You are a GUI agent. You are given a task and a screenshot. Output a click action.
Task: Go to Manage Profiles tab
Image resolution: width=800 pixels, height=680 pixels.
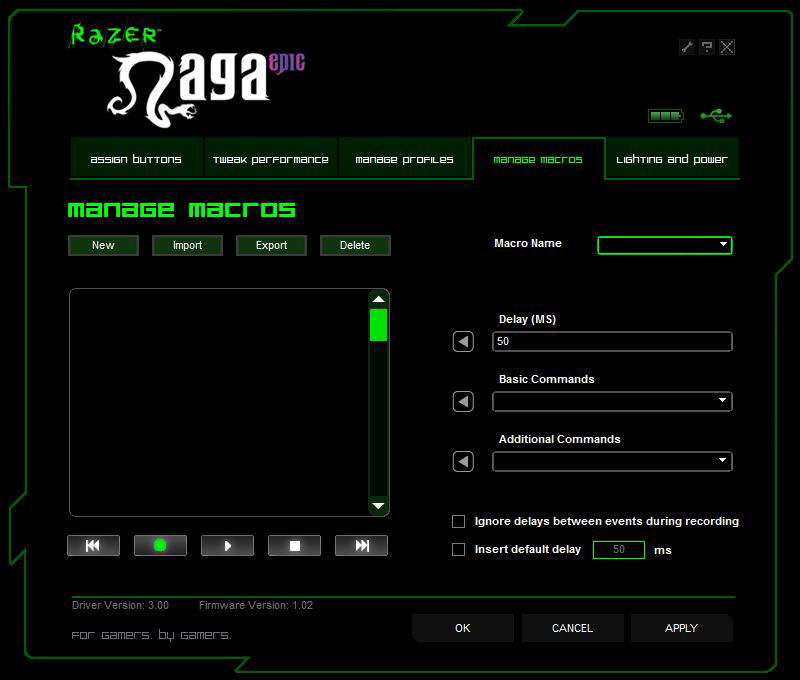click(x=405, y=159)
